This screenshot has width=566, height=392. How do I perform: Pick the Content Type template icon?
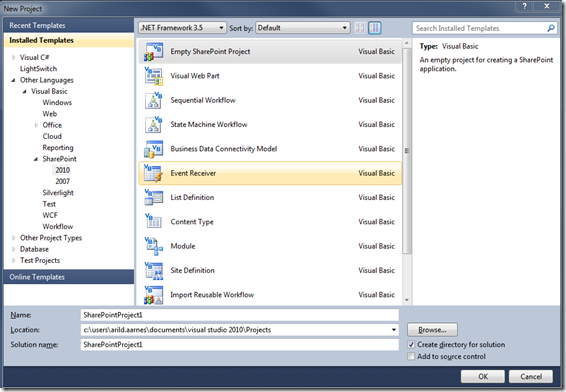(153, 222)
